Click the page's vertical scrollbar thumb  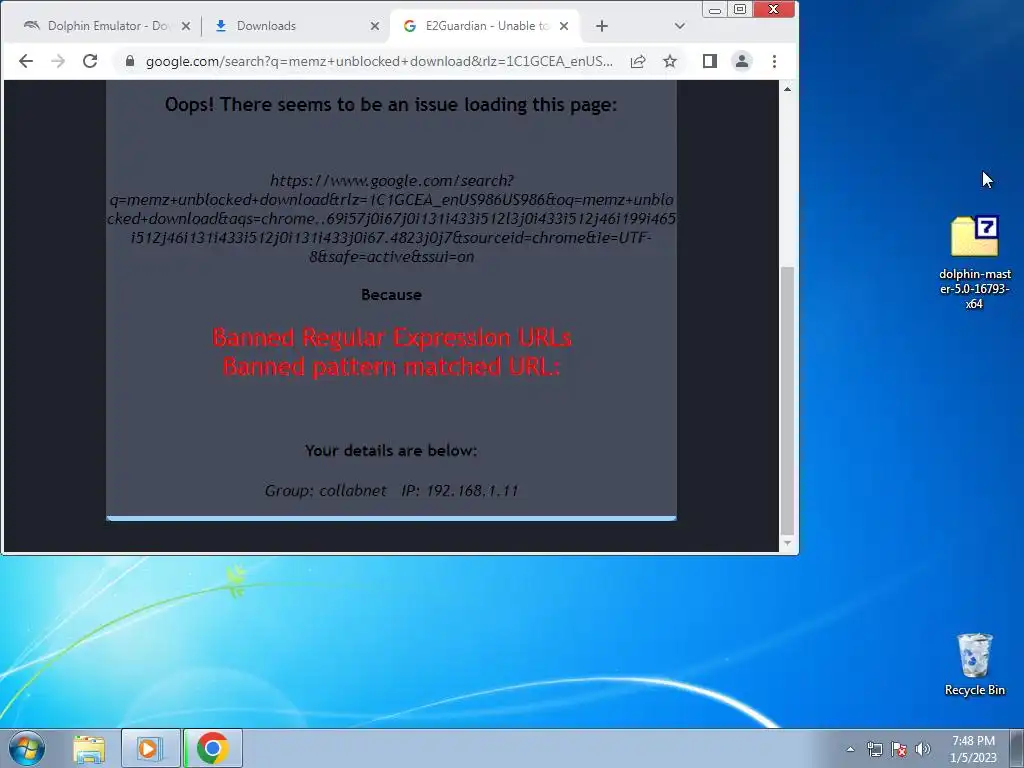(788, 400)
